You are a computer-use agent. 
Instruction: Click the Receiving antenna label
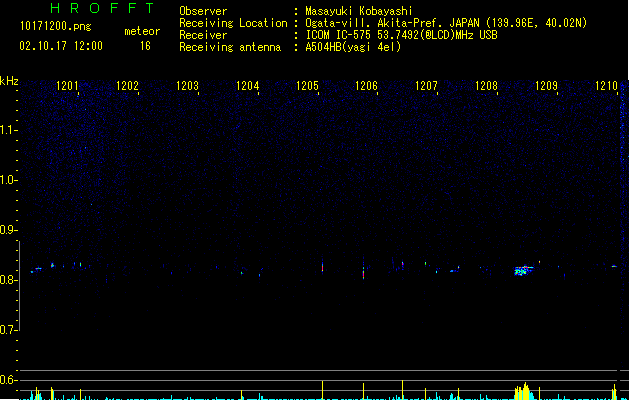point(230,47)
